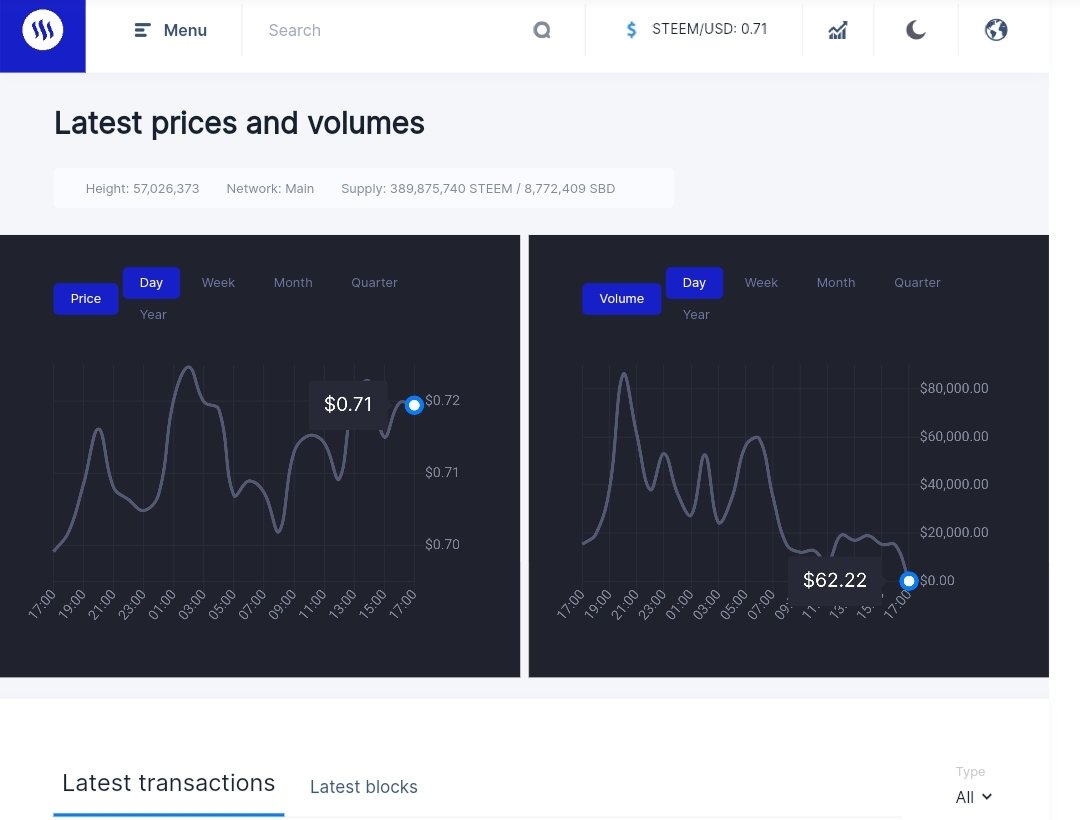The height and width of the screenshot is (820, 1080).
Task: Click the blue marker on the volume chart
Action: click(x=908, y=581)
